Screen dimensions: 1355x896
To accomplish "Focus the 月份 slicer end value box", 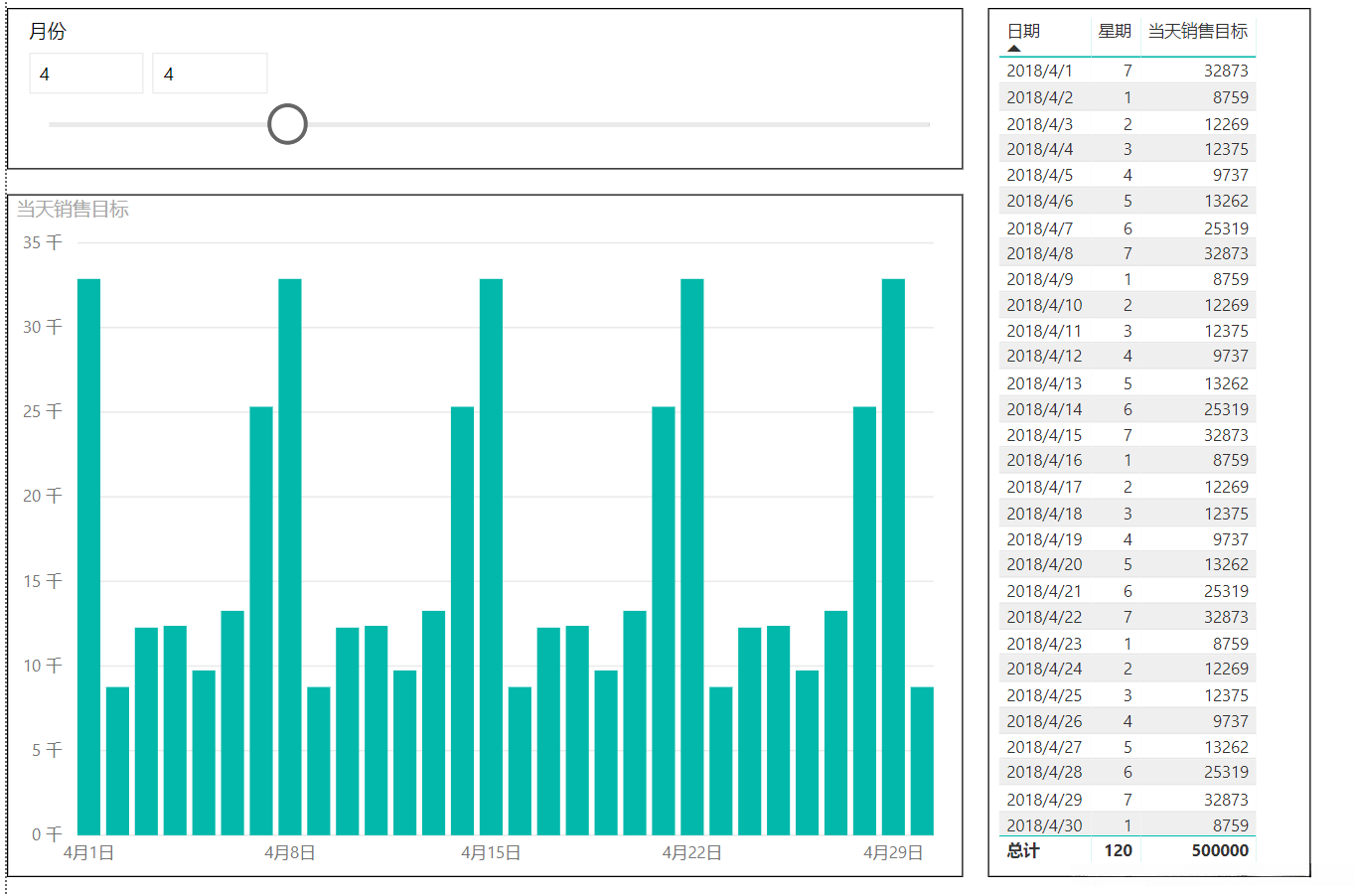I will click(210, 74).
